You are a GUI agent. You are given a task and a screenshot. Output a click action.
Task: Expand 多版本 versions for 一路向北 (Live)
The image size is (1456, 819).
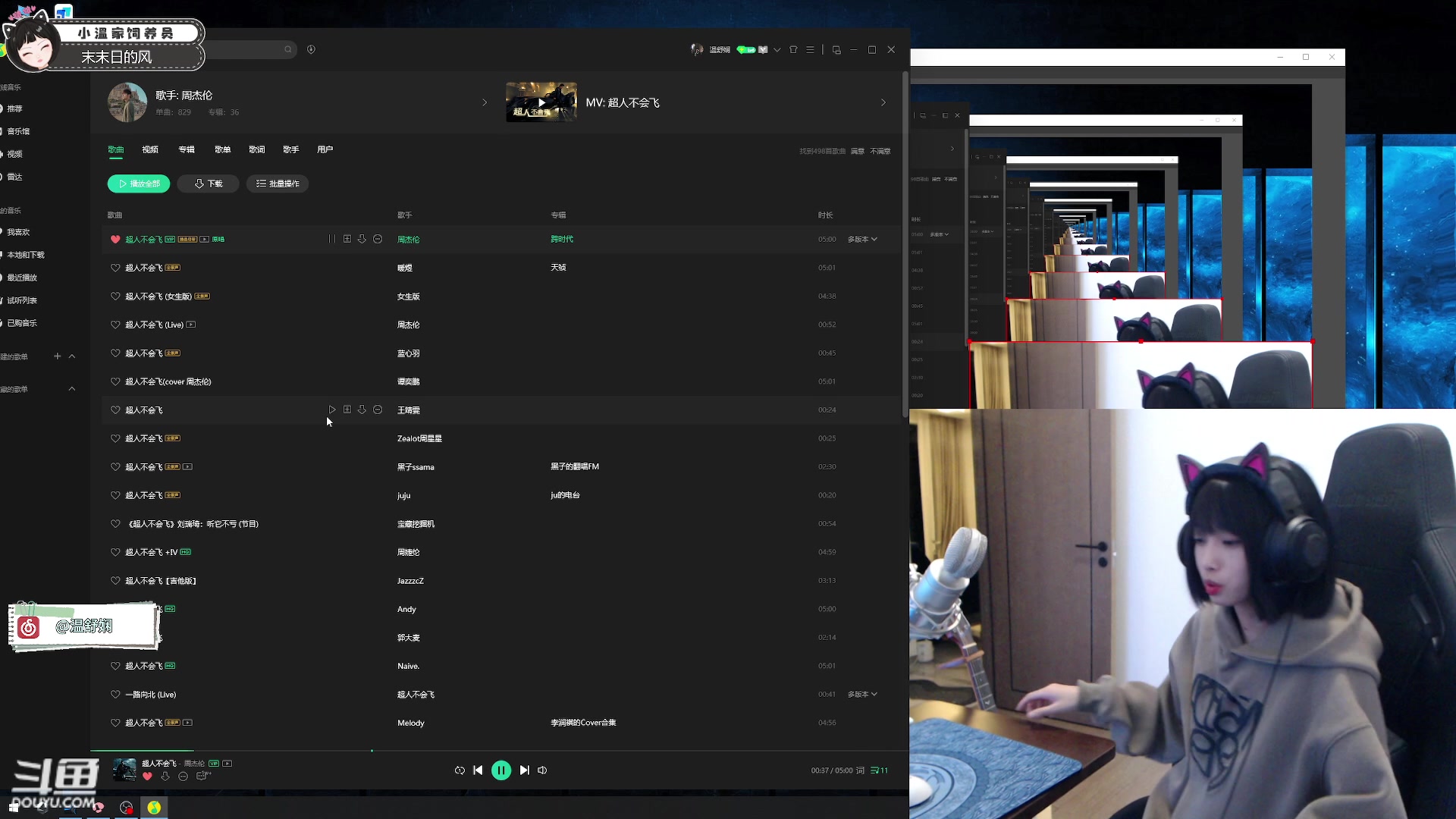pyautogui.click(x=862, y=694)
